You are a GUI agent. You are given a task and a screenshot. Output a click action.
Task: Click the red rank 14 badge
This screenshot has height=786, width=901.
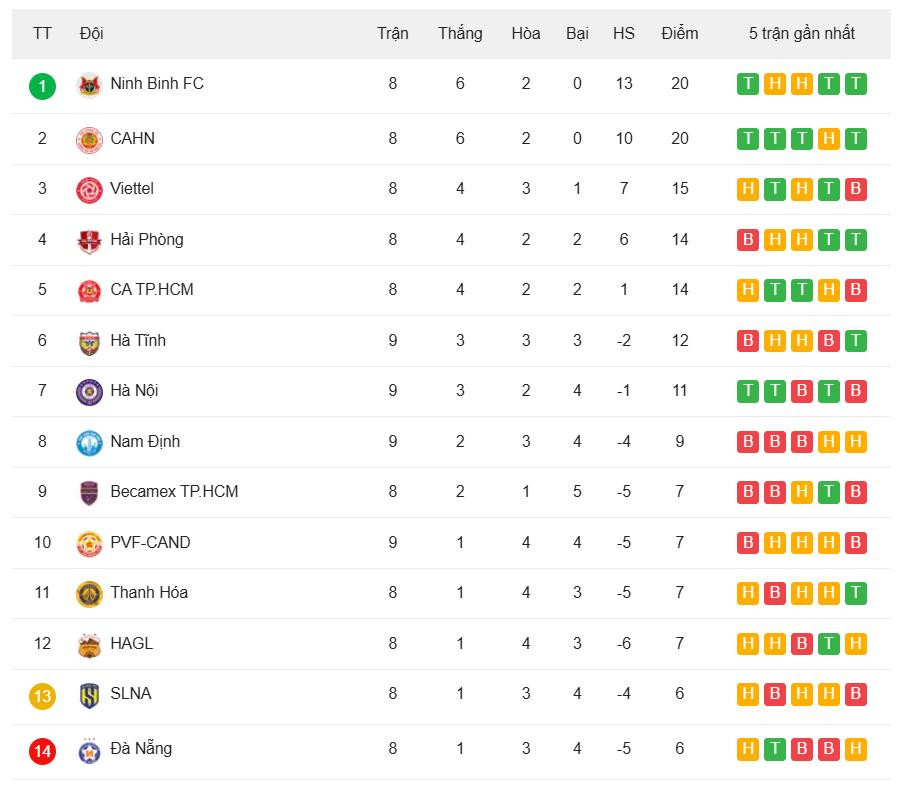42,750
